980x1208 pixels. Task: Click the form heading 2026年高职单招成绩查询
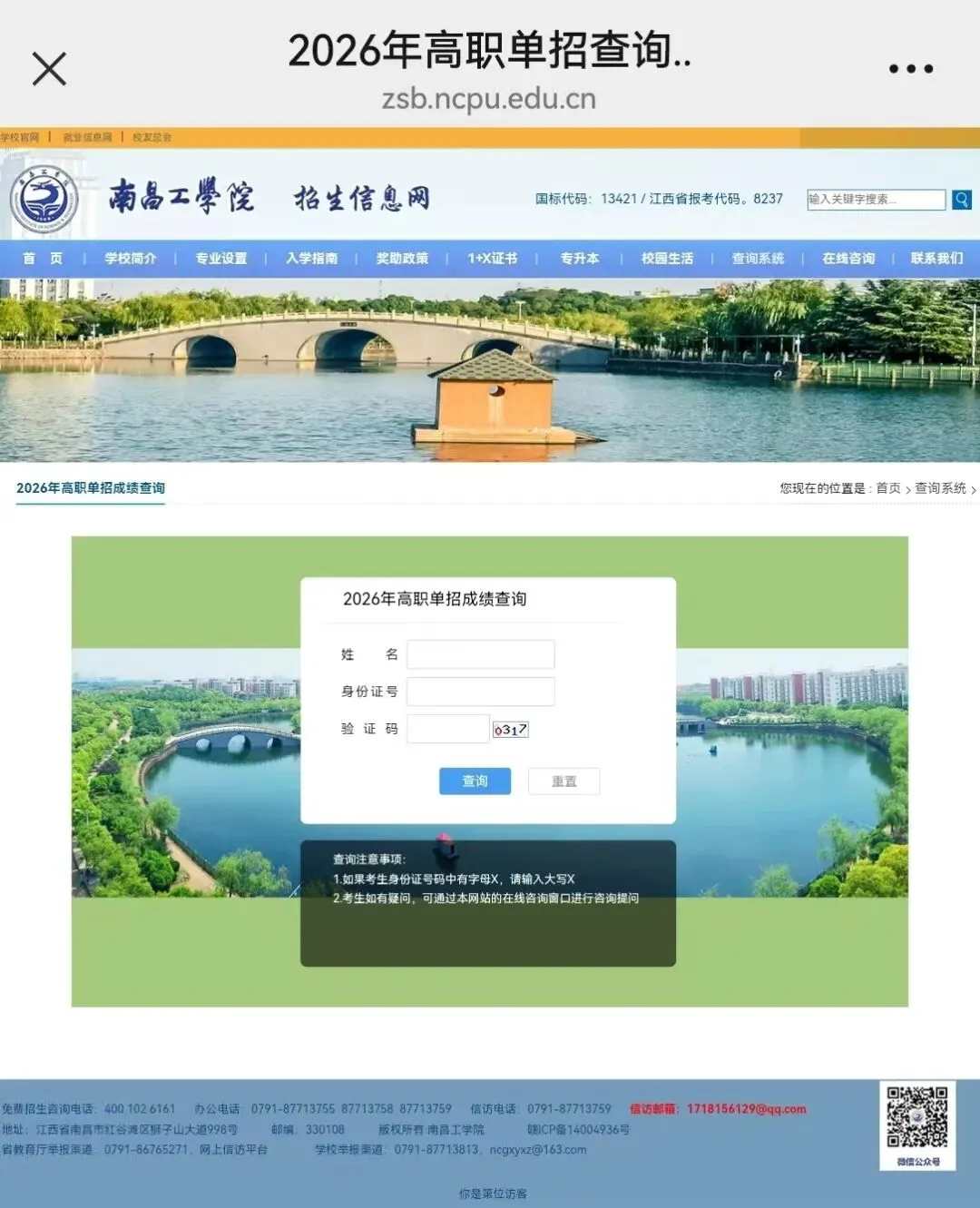(435, 599)
